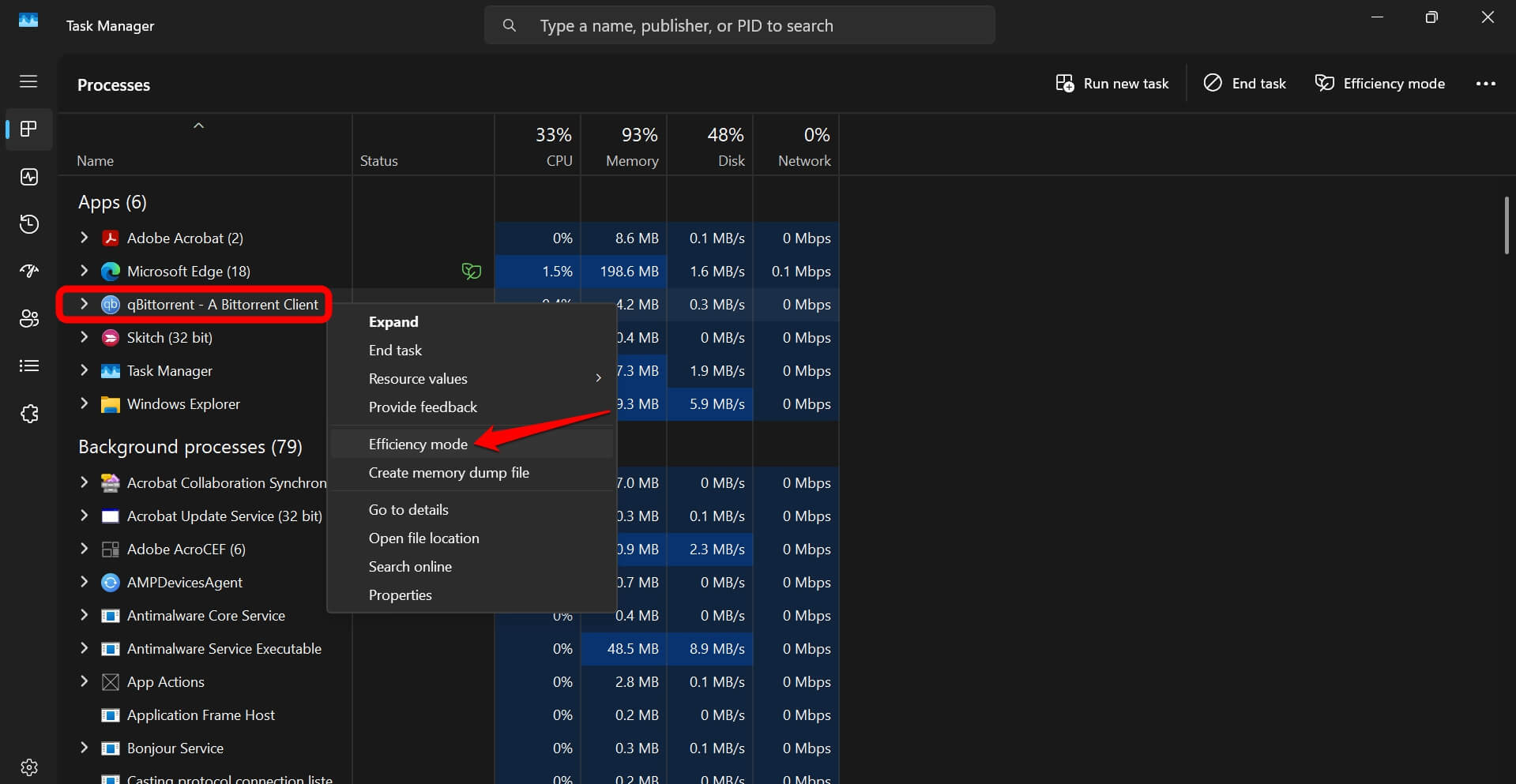The height and width of the screenshot is (784, 1516).
Task: Click the Apps (6) group heading
Action: coord(112,202)
